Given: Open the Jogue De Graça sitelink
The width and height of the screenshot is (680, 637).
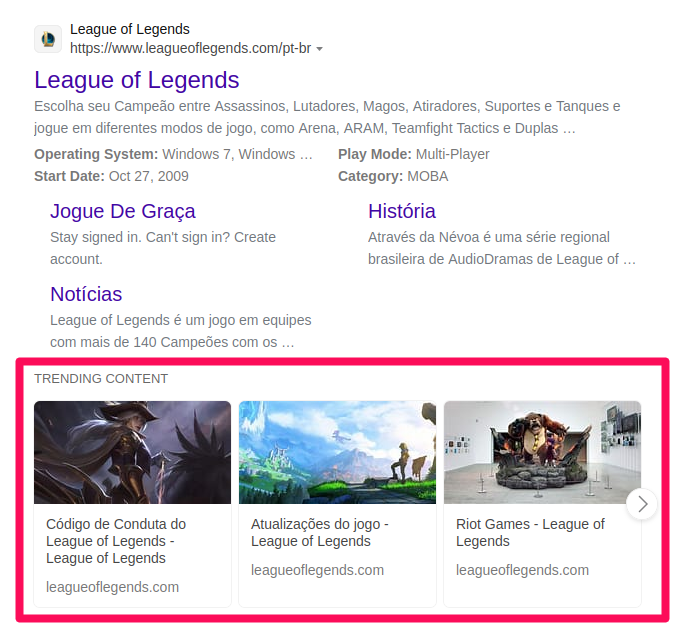Looking at the screenshot, I should 123,211.
